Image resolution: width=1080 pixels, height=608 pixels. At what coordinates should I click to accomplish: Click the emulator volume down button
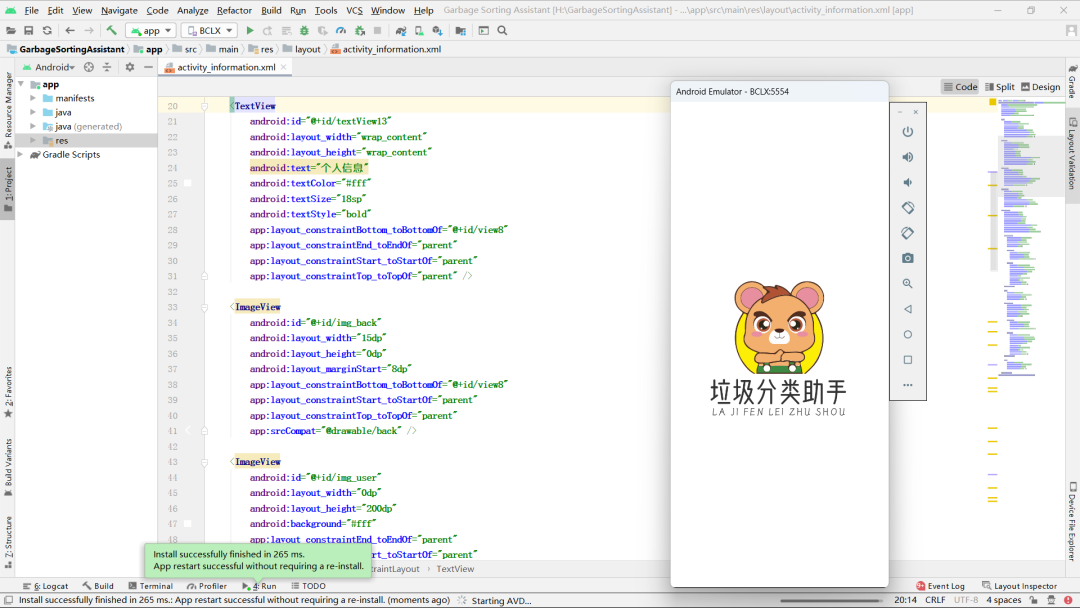click(x=908, y=182)
